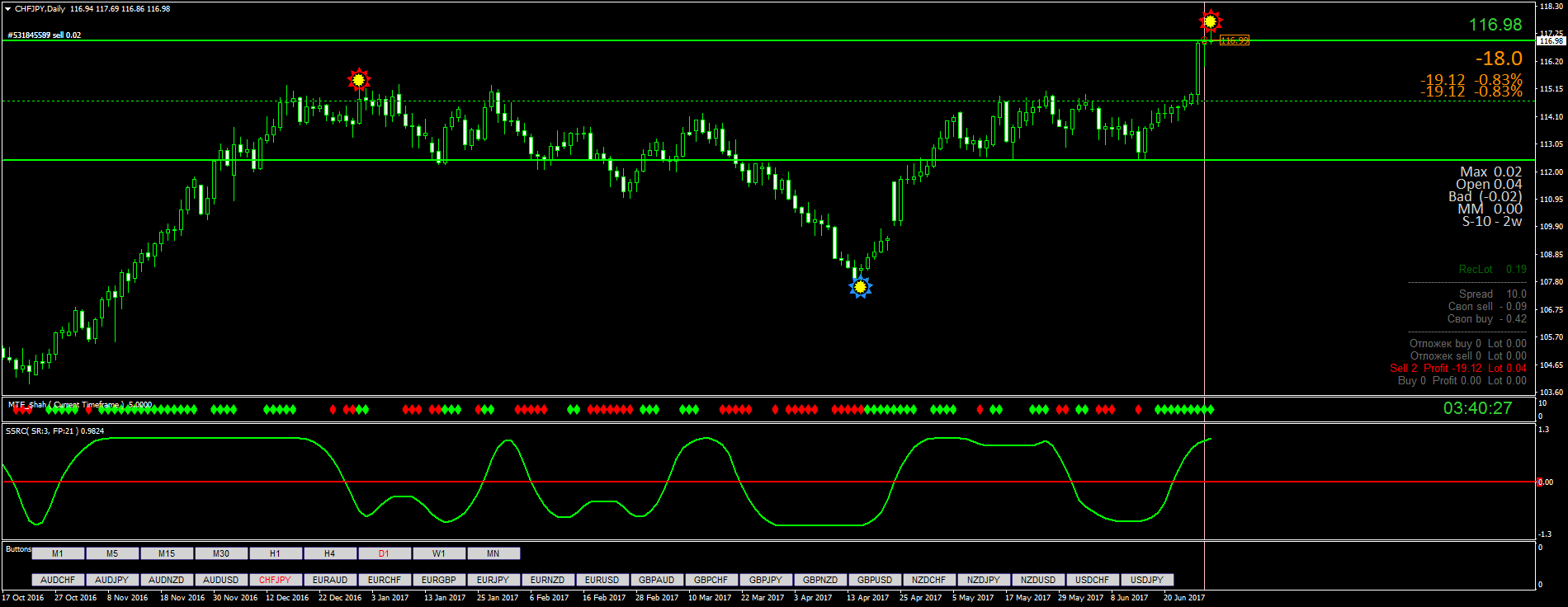
Task: Open the EURJPY symbol
Action: (494, 580)
